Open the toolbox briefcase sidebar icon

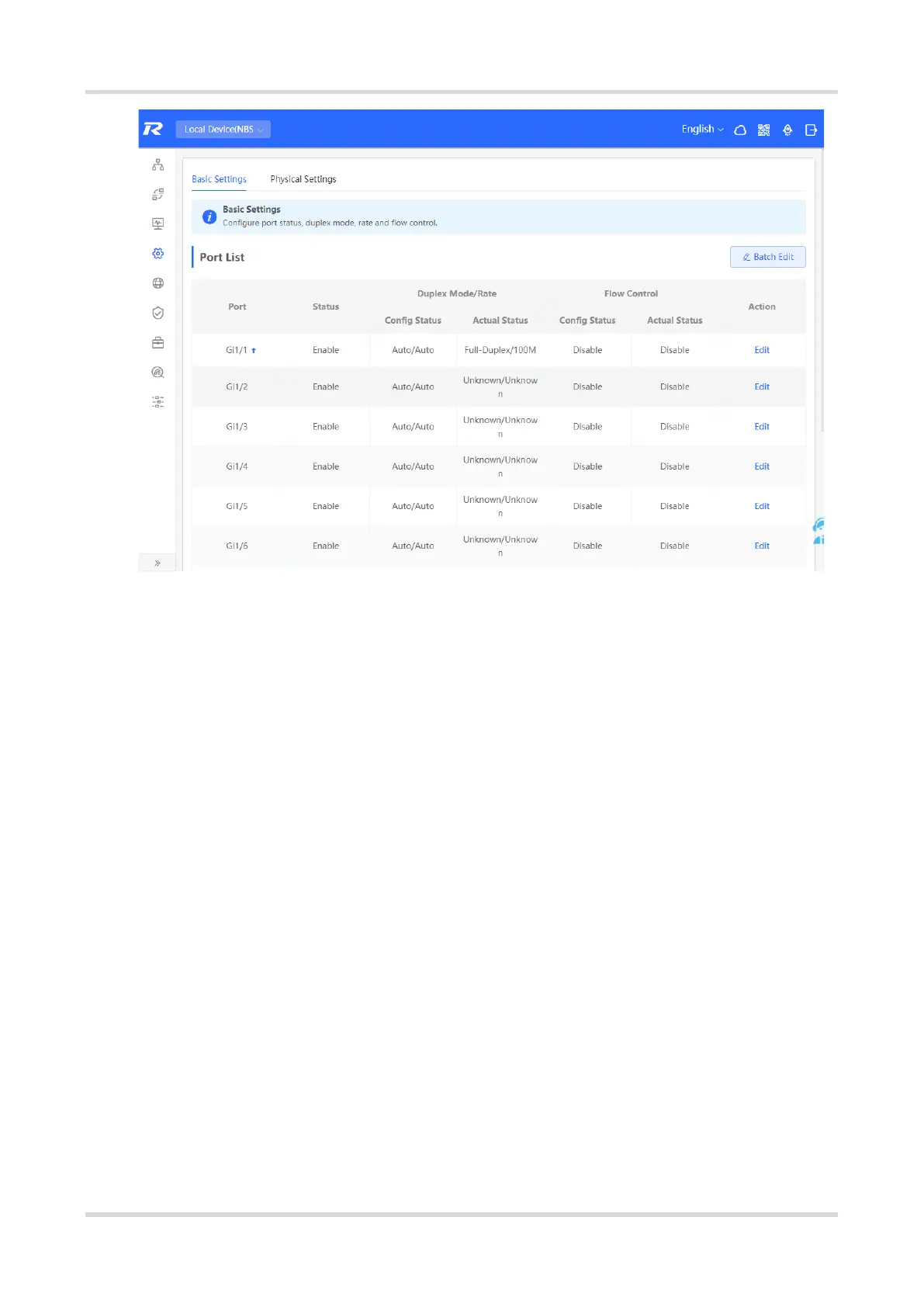click(x=158, y=342)
